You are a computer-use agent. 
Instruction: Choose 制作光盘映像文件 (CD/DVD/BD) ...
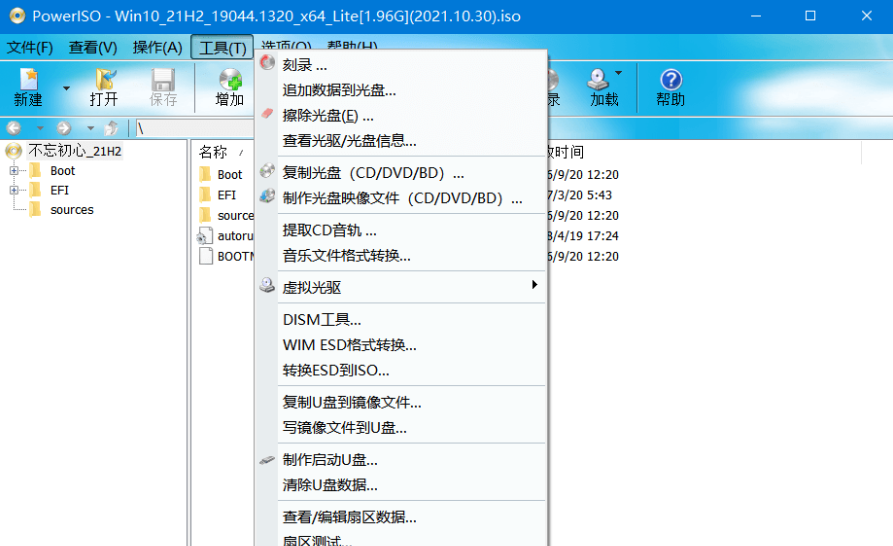pos(401,198)
